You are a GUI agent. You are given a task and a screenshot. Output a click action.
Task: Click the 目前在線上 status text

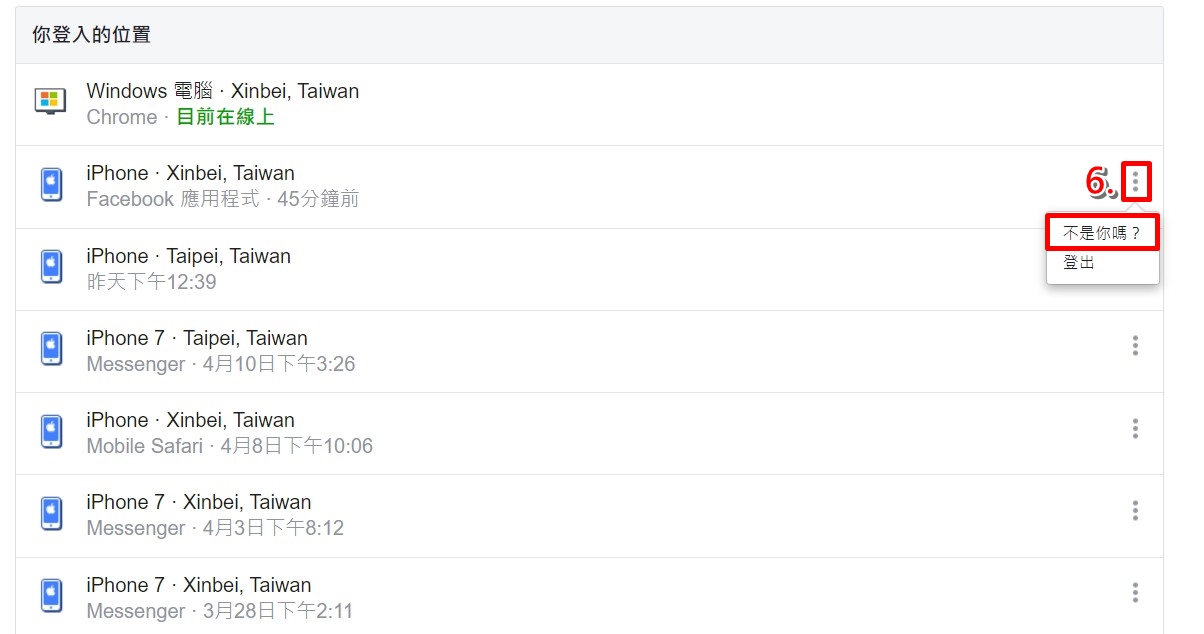pyautogui.click(x=225, y=117)
